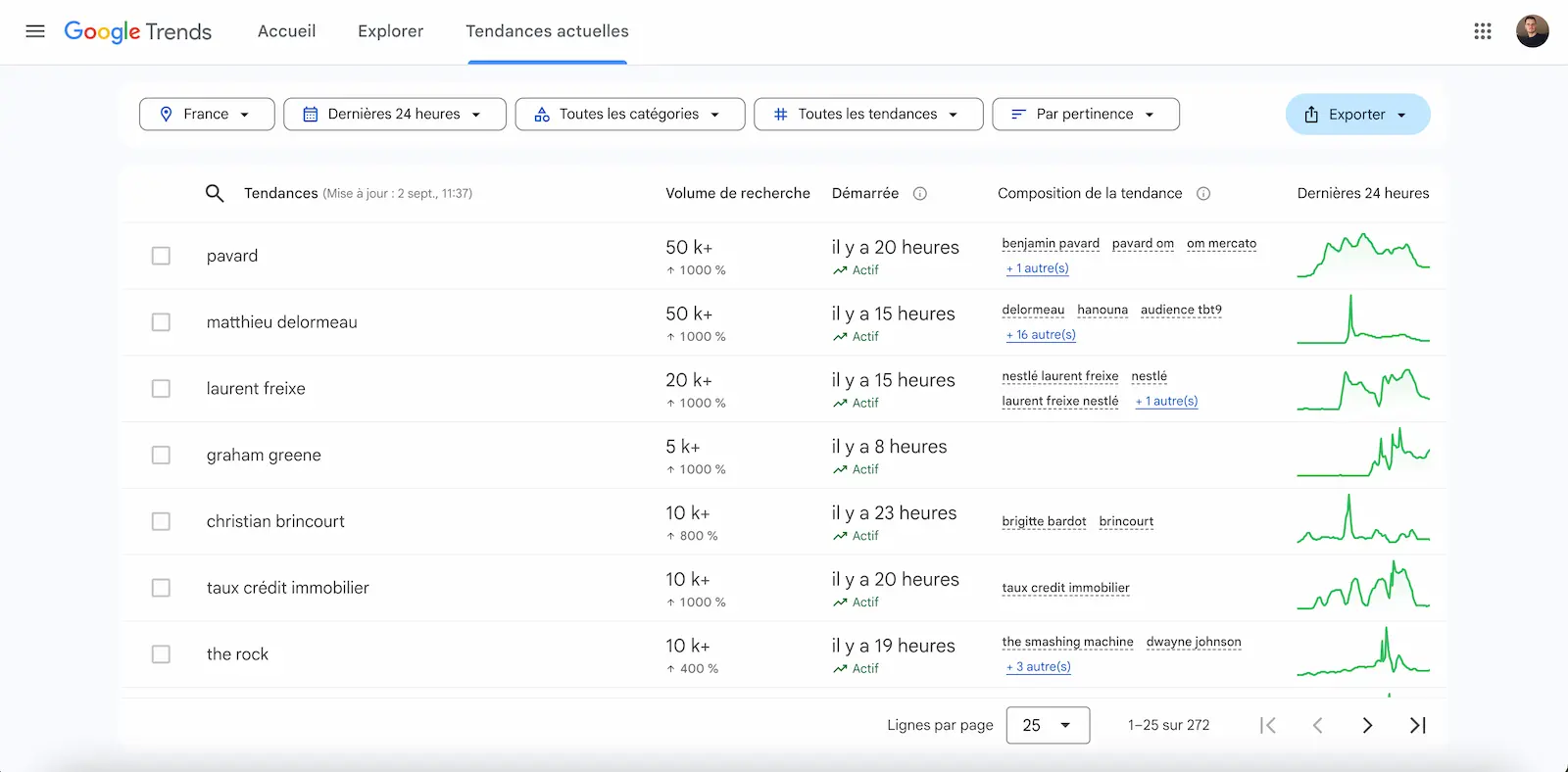This screenshot has width=1568, height=772.
Task: Click the pavard om query chip
Action: click(x=1143, y=244)
